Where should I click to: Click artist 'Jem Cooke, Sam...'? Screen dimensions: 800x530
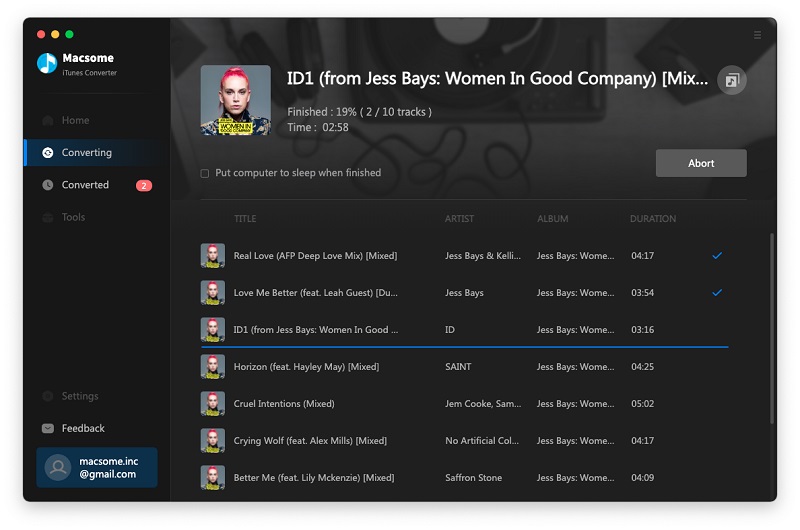(x=483, y=403)
